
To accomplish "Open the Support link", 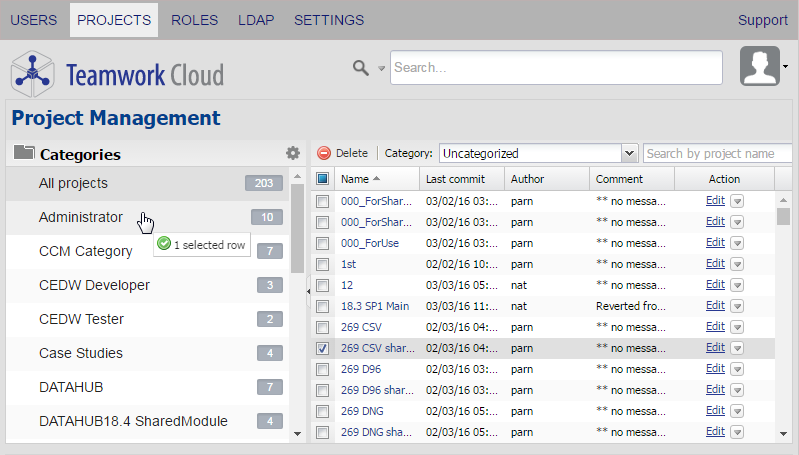I will tap(762, 20).
